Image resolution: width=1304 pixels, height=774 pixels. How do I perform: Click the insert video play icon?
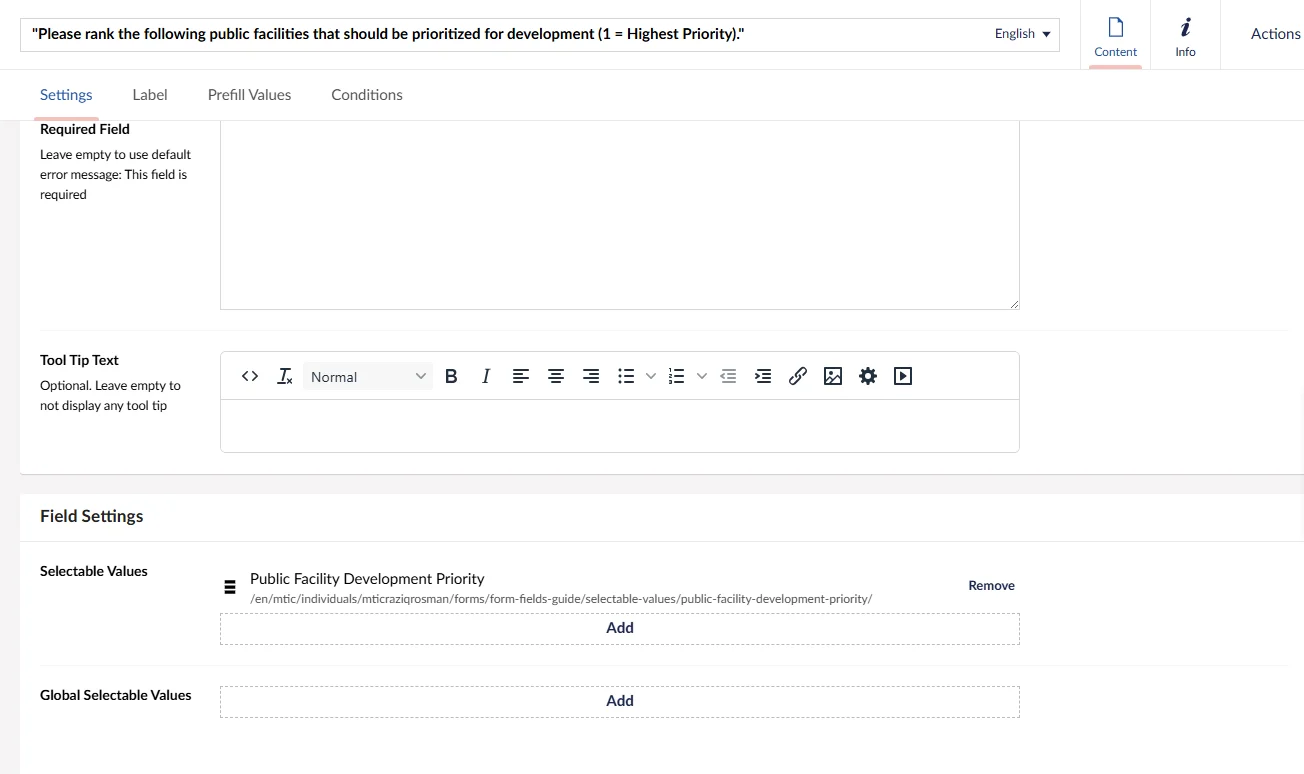[x=903, y=376]
